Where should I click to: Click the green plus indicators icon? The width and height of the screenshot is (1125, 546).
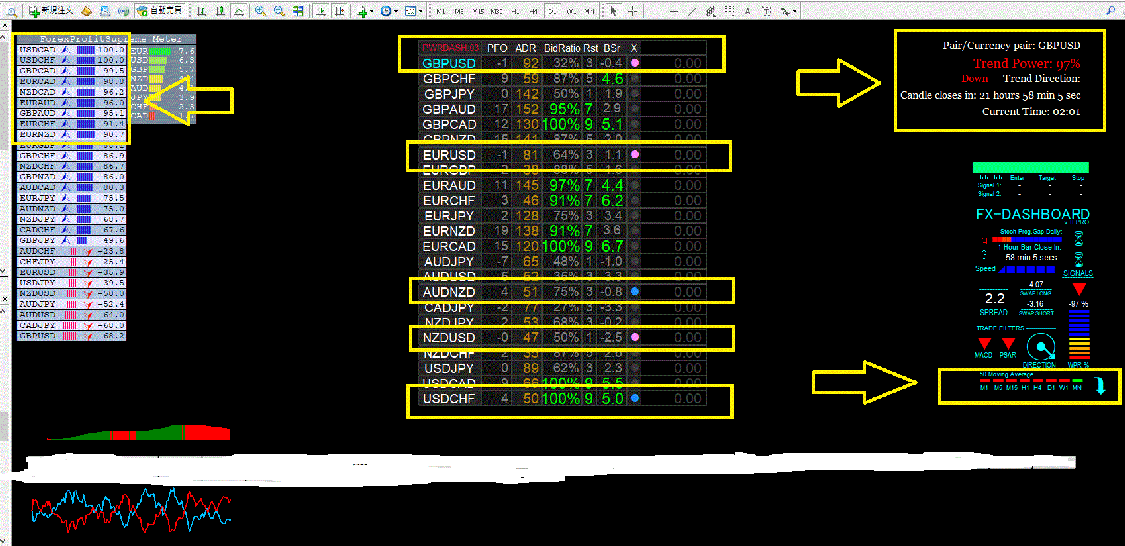pos(362,12)
